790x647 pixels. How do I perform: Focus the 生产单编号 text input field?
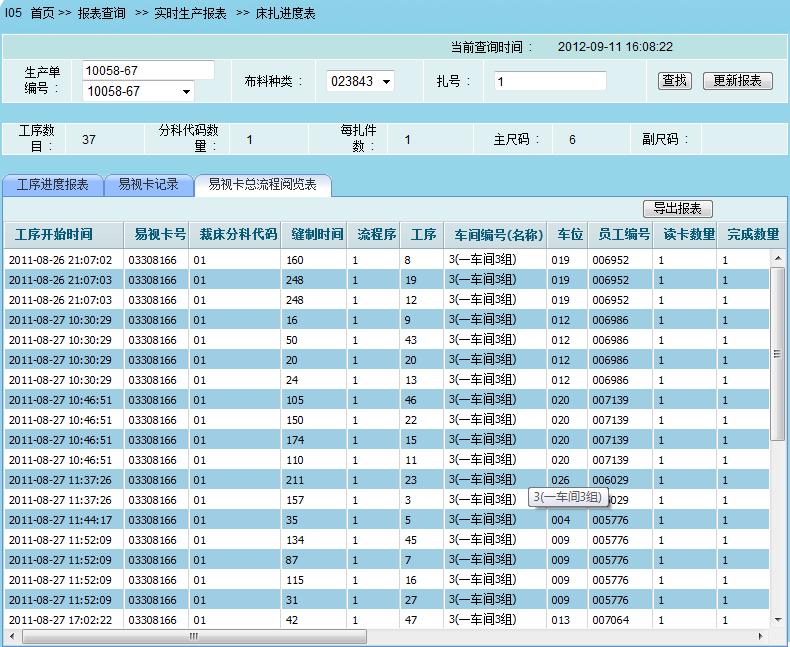click(x=147, y=70)
